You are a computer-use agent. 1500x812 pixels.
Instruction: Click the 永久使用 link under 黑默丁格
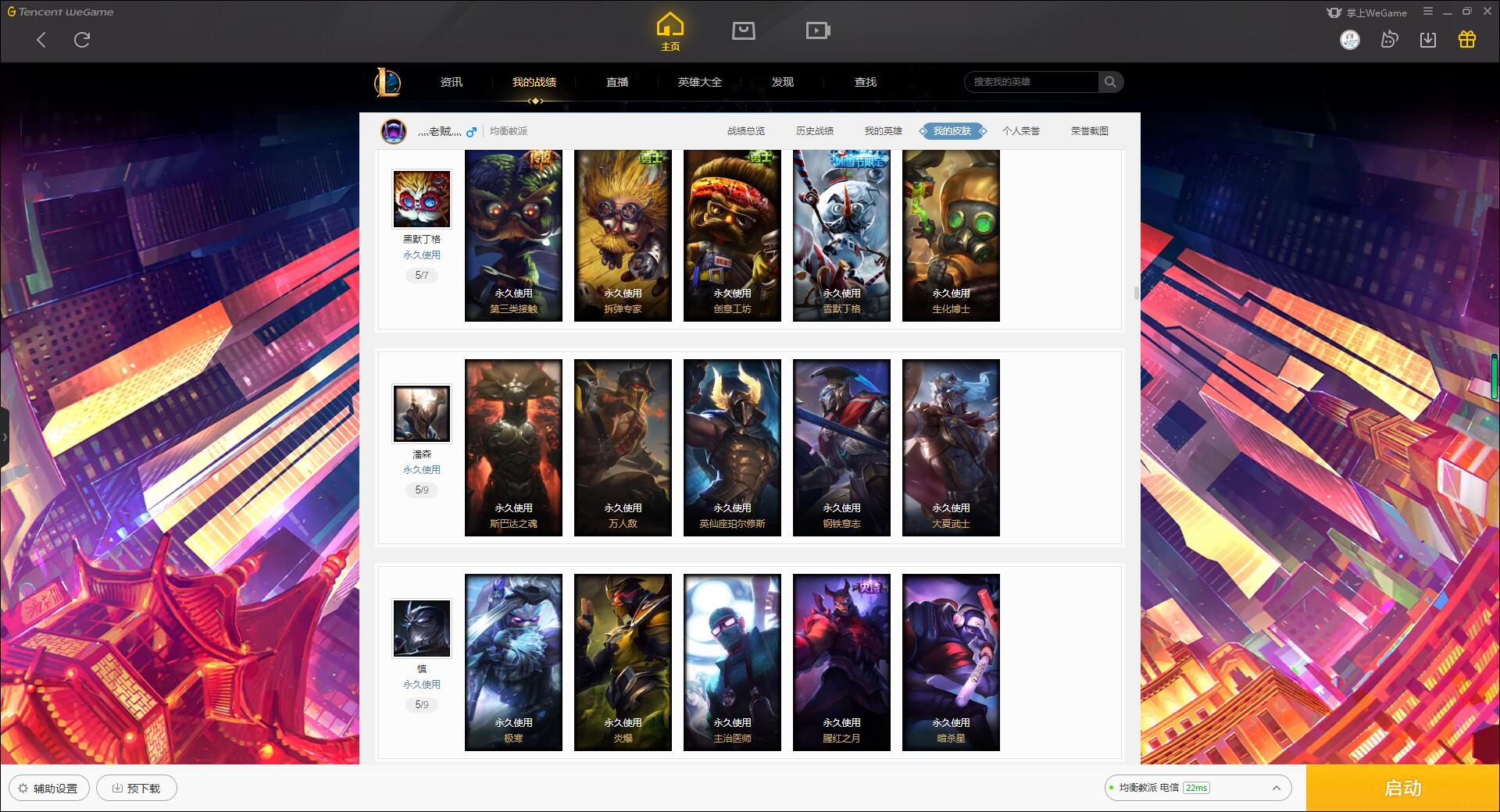point(422,255)
